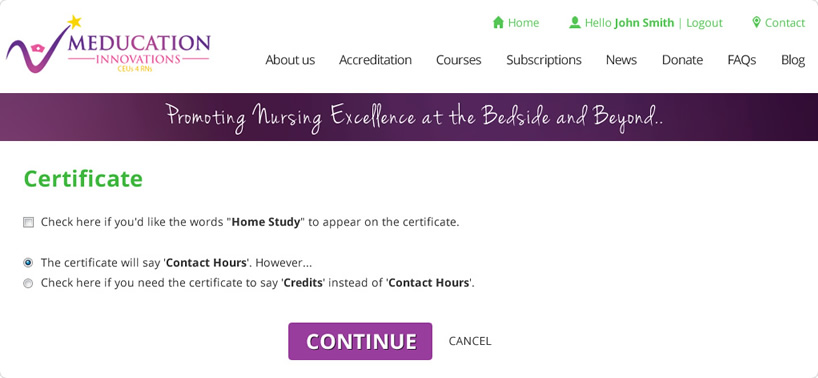Visit the Donate page

(682, 60)
